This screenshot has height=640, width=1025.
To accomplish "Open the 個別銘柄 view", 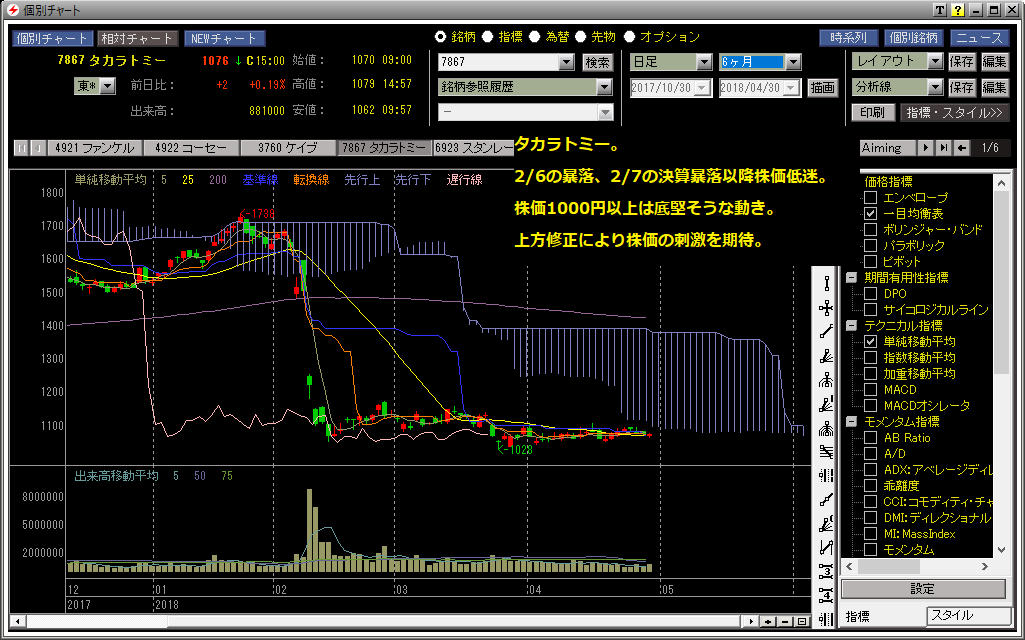I will (x=914, y=38).
